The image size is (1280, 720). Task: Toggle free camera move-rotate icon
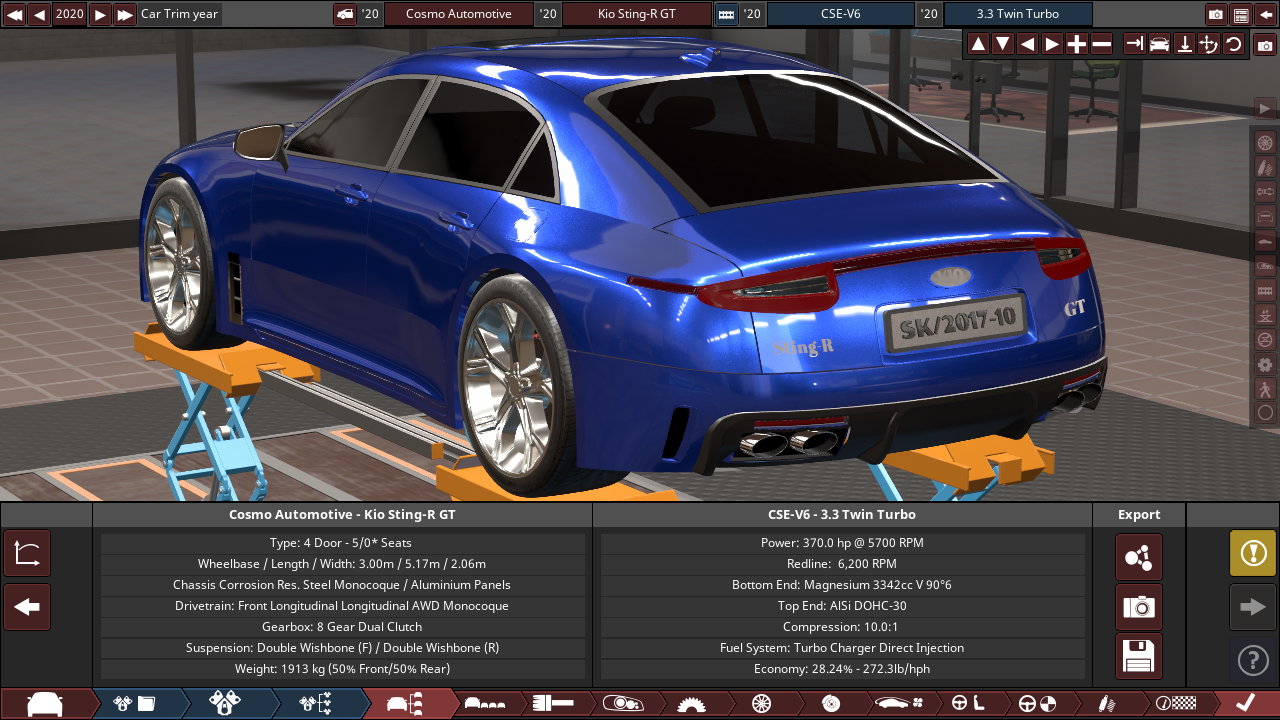(1208, 44)
